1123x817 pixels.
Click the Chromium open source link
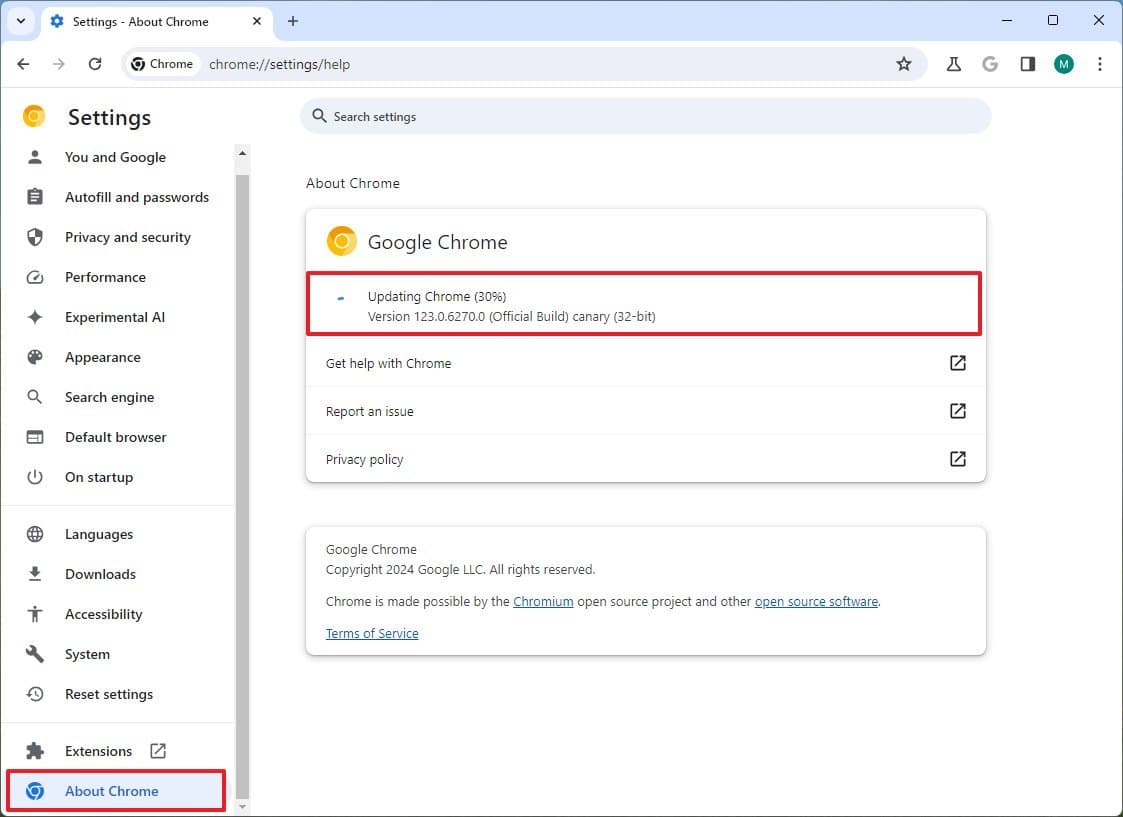click(x=543, y=601)
